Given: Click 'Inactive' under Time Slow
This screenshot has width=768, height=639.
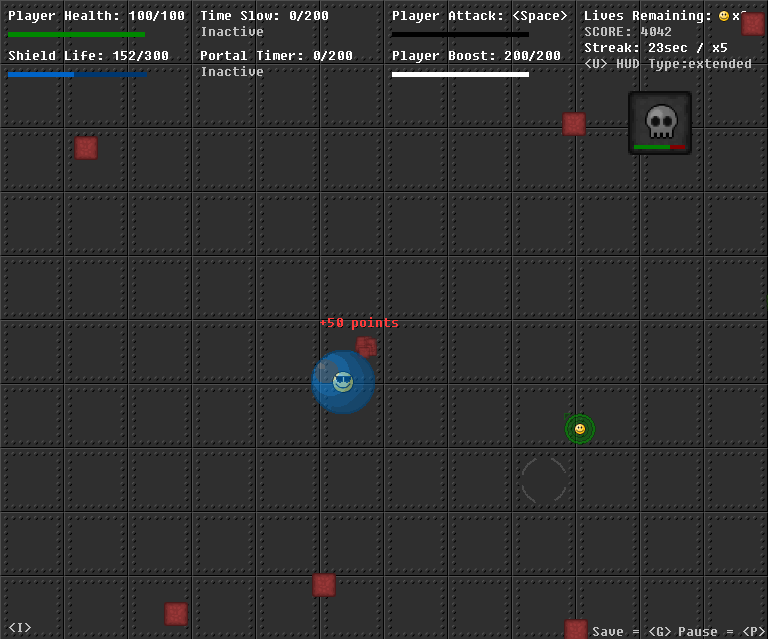Looking at the screenshot, I should coord(232,32).
